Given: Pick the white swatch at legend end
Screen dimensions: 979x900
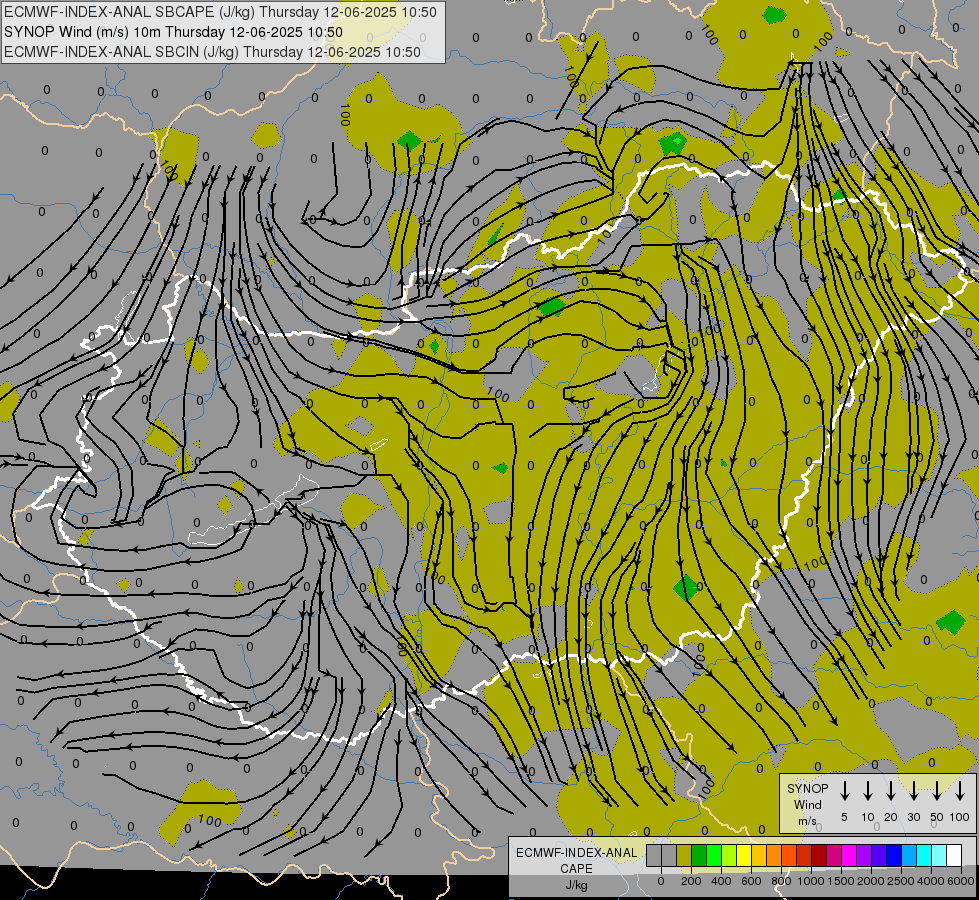Looking at the screenshot, I should 953,855.
